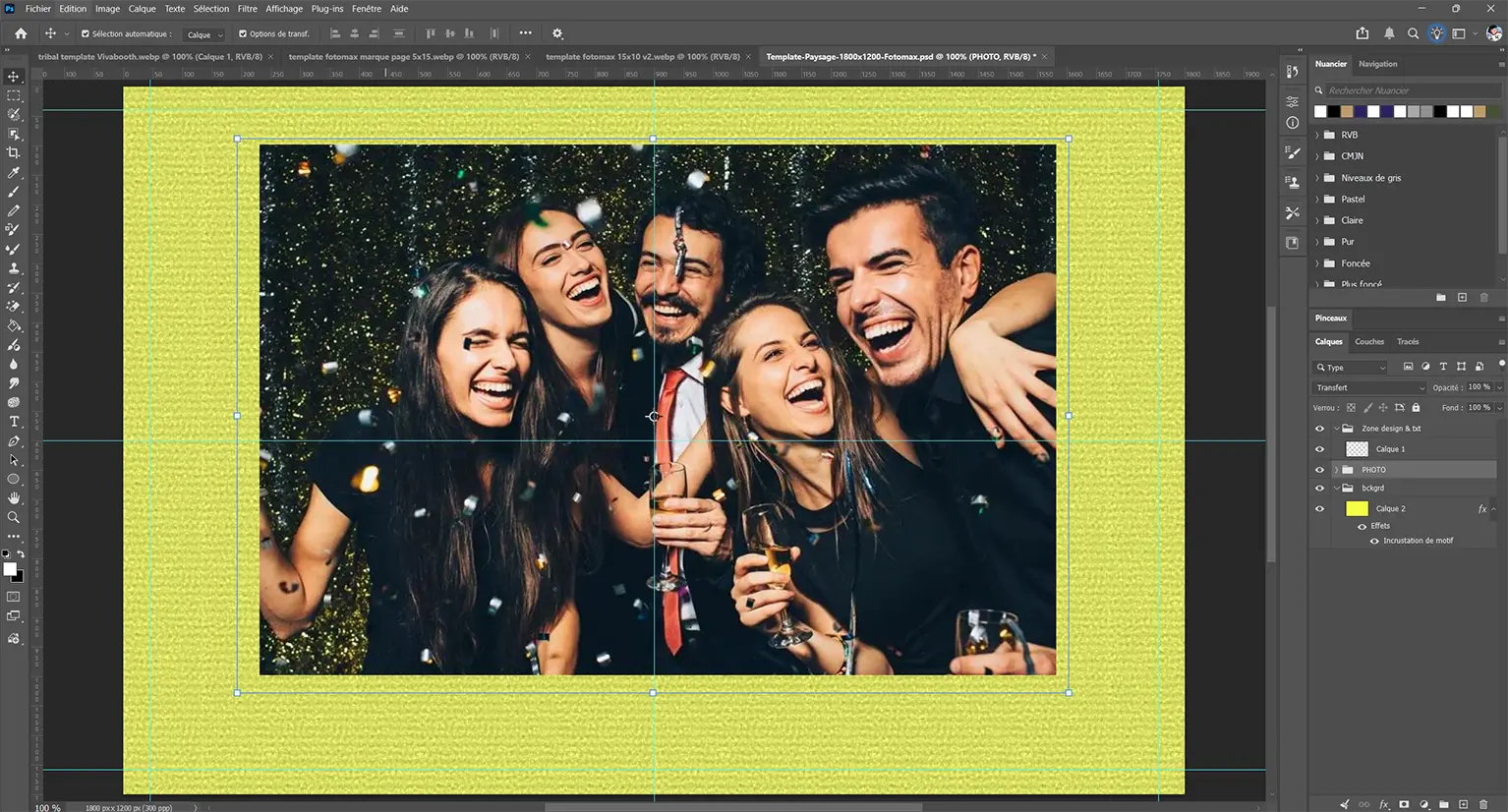Image resolution: width=1508 pixels, height=812 pixels.
Task: Toggle Options de transf. checkbox
Action: coord(243,33)
